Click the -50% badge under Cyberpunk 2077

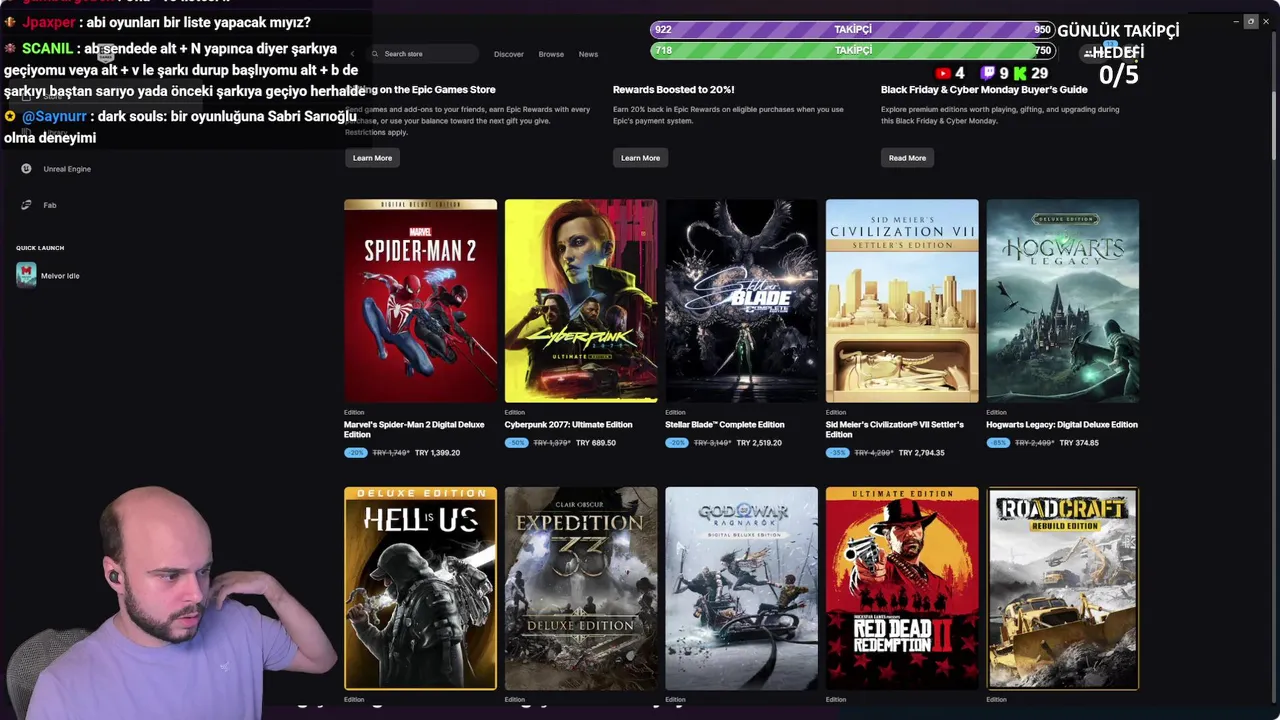click(516, 443)
